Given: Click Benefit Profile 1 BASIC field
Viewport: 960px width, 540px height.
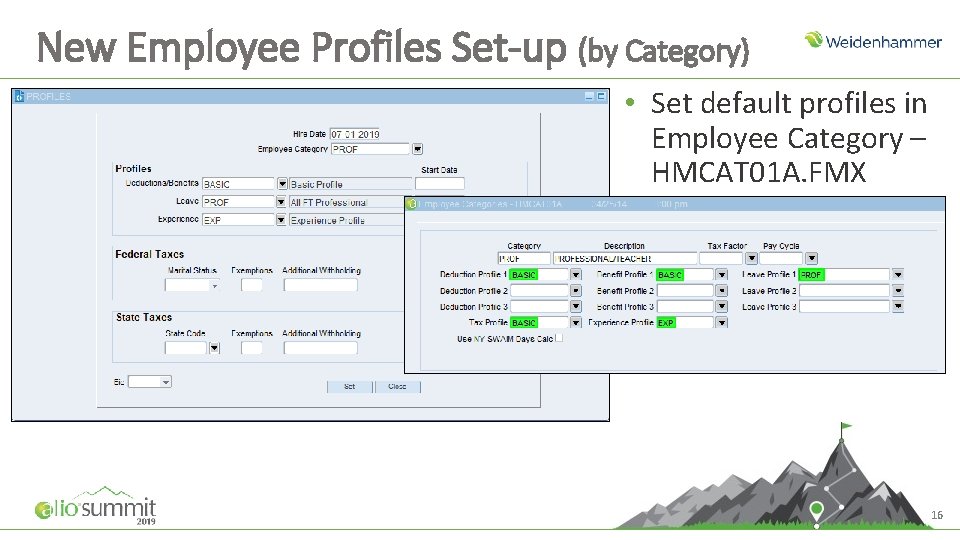Looking at the screenshot, I should tap(685, 275).
